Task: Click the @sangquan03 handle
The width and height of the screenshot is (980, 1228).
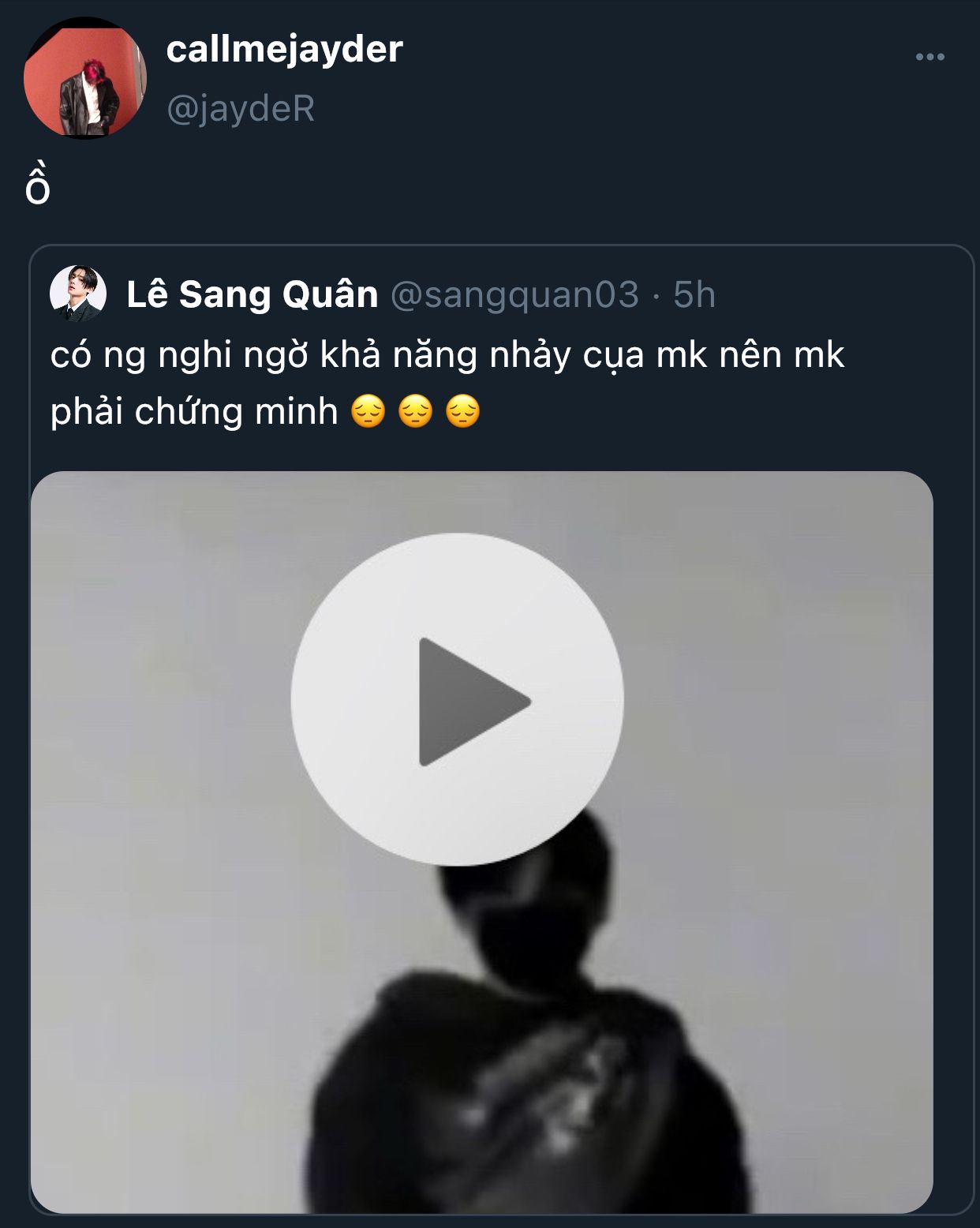Action: (x=514, y=294)
